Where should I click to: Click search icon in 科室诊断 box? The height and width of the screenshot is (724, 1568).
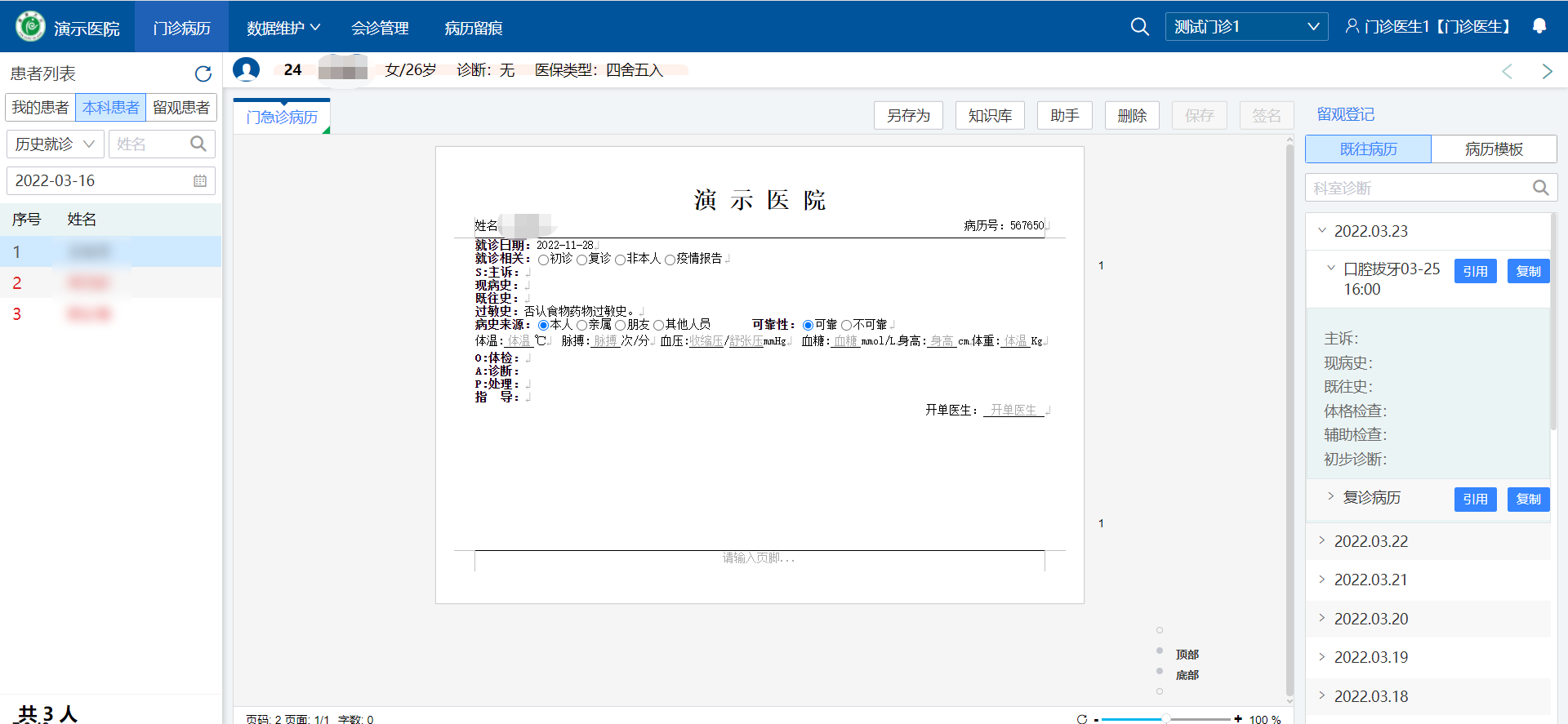pos(1540,188)
